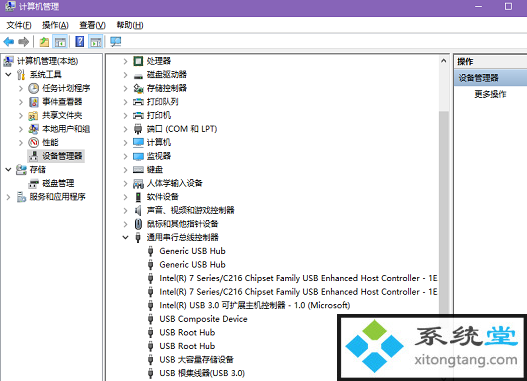Open the 文件(F) menu
Image resolution: width=527 pixels, height=381 pixels.
19,25
